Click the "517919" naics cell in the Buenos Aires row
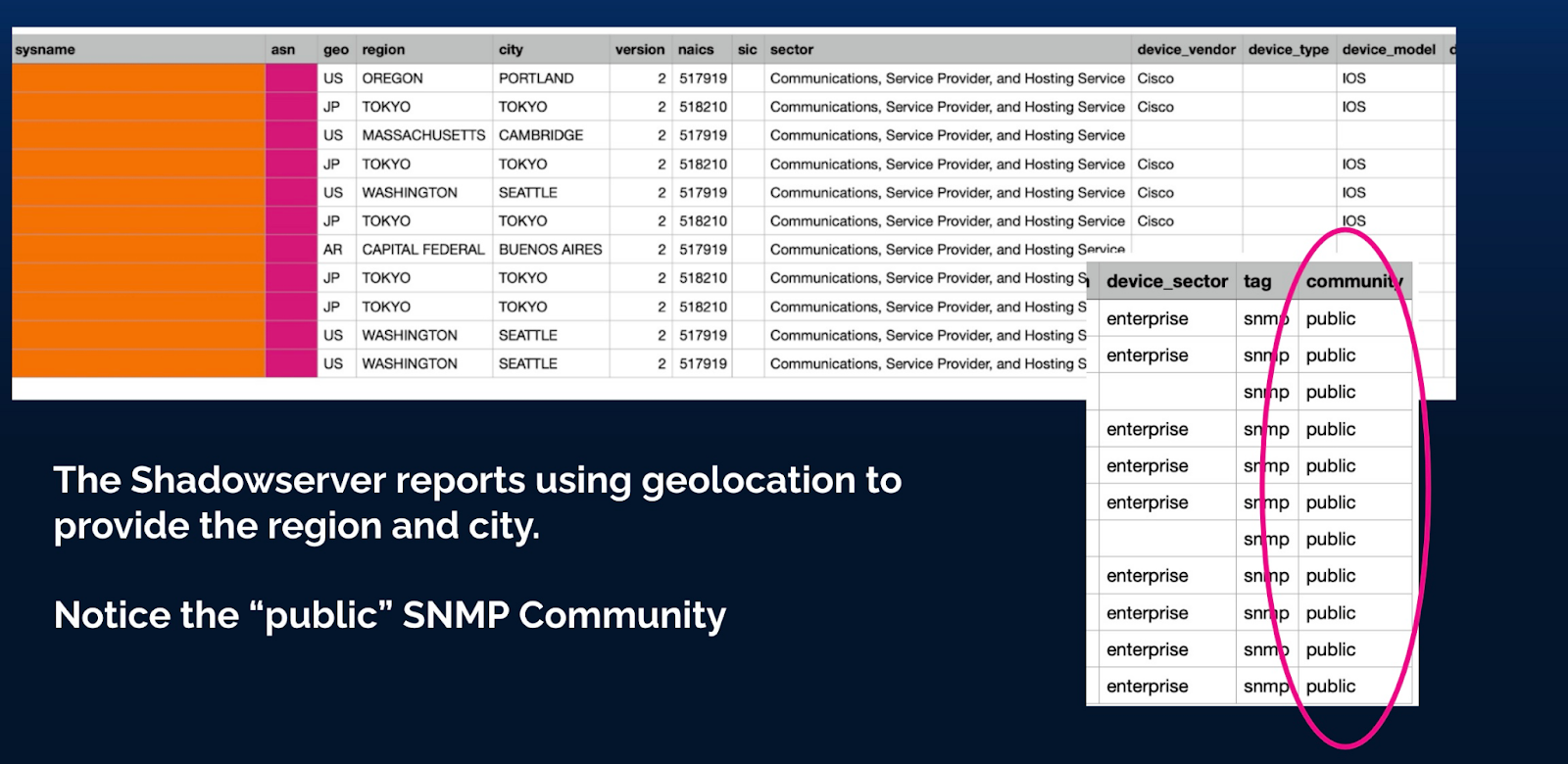1568x764 pixels. [704, 250]
